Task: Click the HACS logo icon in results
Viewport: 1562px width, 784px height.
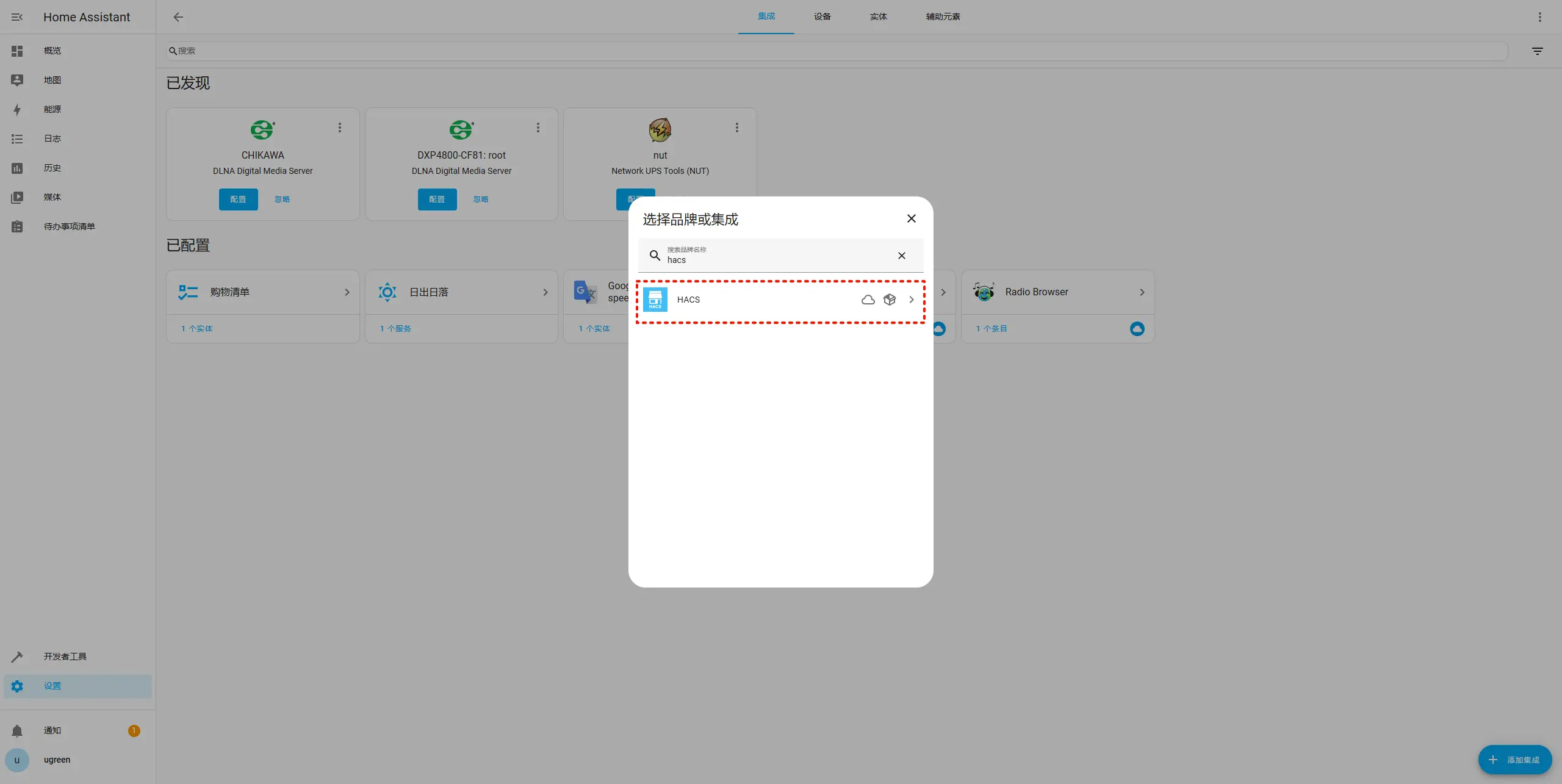Action: pos(655,300)
